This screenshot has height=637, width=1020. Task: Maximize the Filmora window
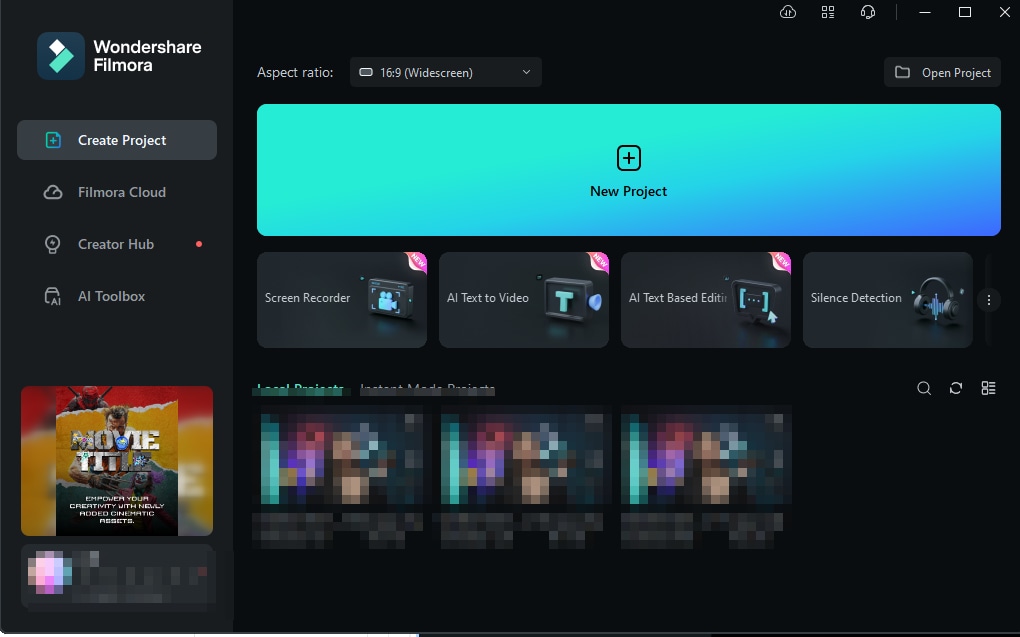pos(965,12)
